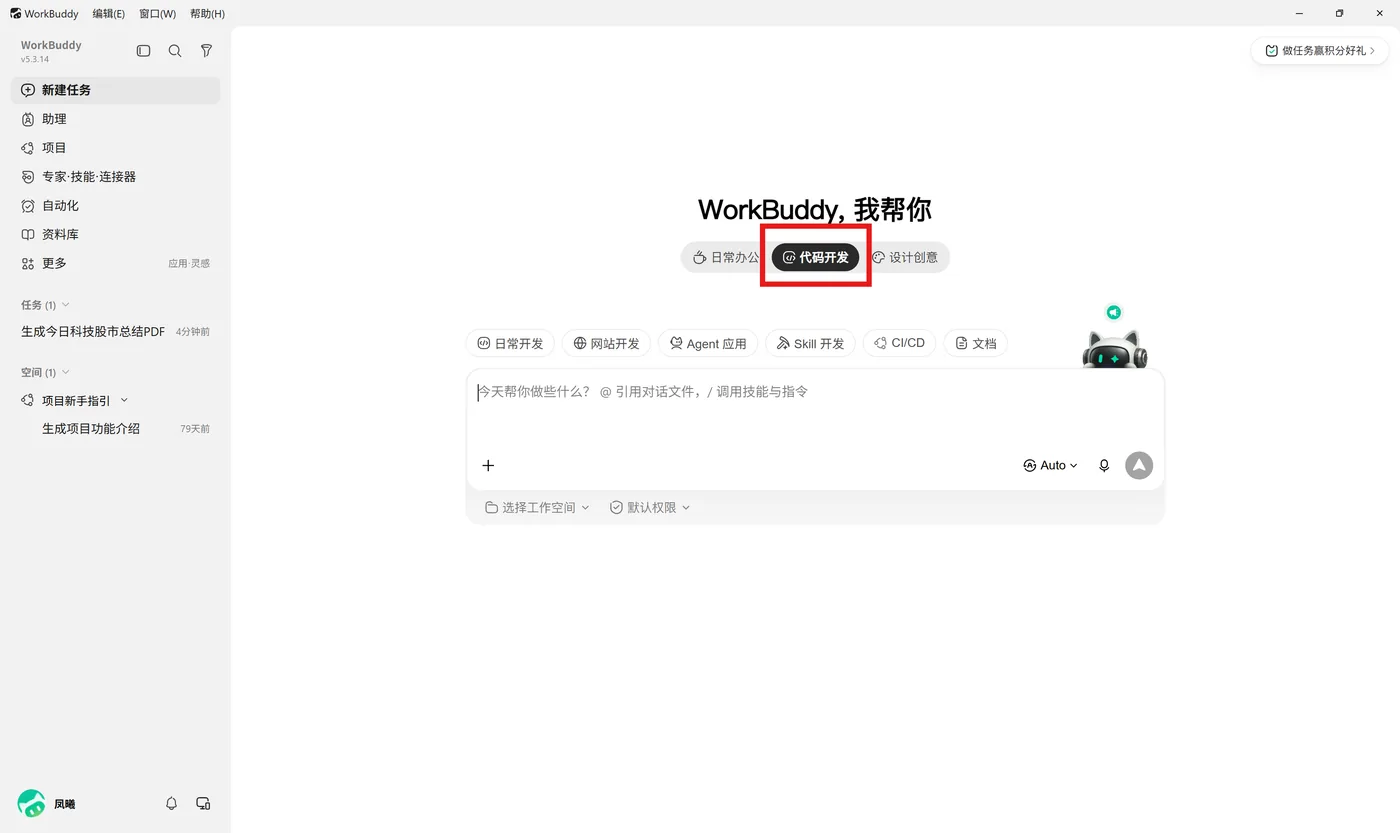Click 应用·灵感 label beside 更多
The width and height of the screenshot is (1400, 833).
click(189, 264)
